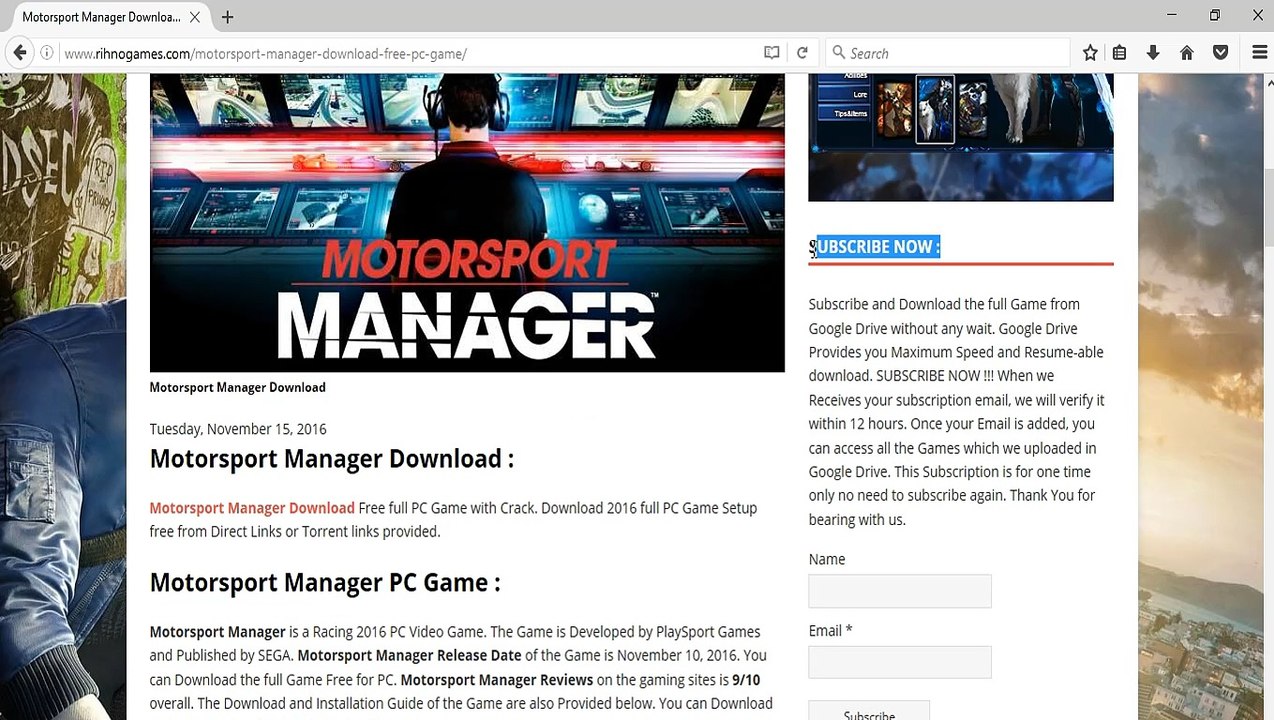Close the Motorsport Manager tab
Image resolution: width=1274 pixels, height=720 pixels.
(x=195, y=17)
